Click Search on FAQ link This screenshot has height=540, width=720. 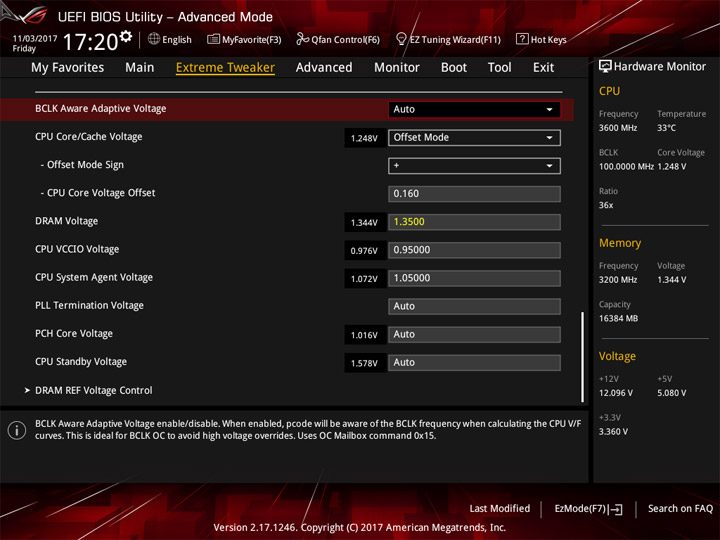[x=680, y=508]
